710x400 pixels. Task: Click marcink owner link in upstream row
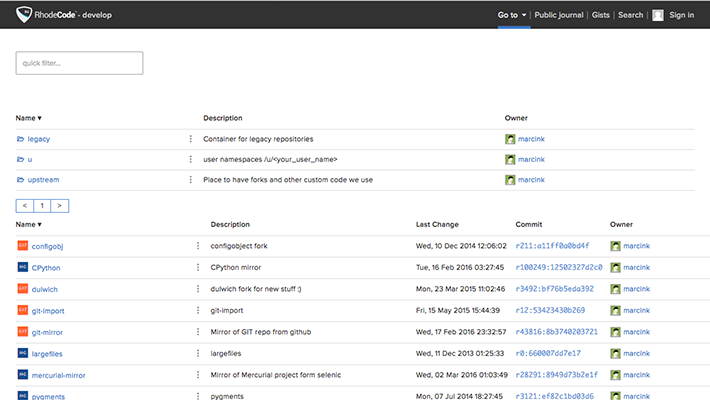tap(531, 180)
